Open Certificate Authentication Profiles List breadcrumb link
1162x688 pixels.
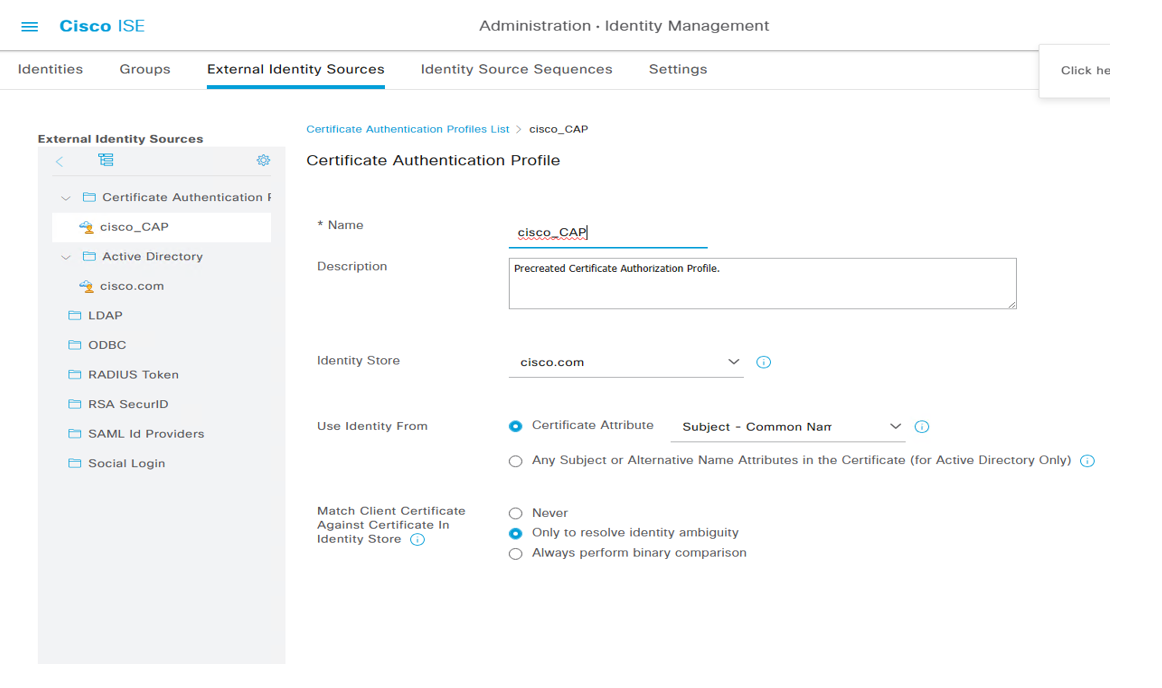pos(408,129)
